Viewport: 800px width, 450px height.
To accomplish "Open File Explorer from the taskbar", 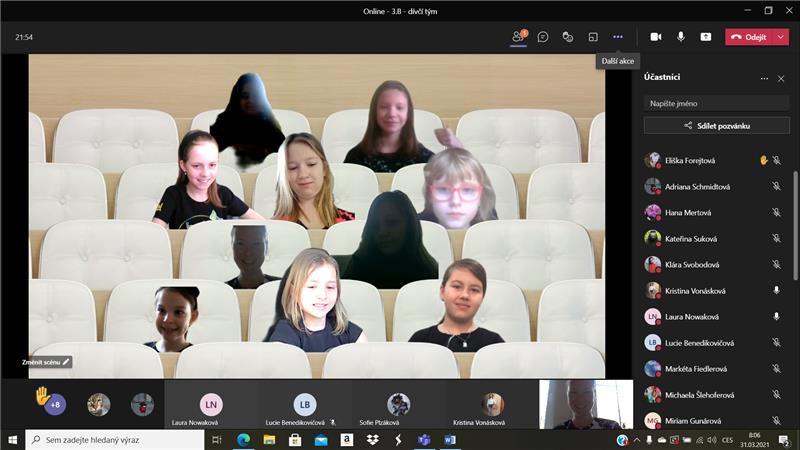I will (x=269, y=440).
